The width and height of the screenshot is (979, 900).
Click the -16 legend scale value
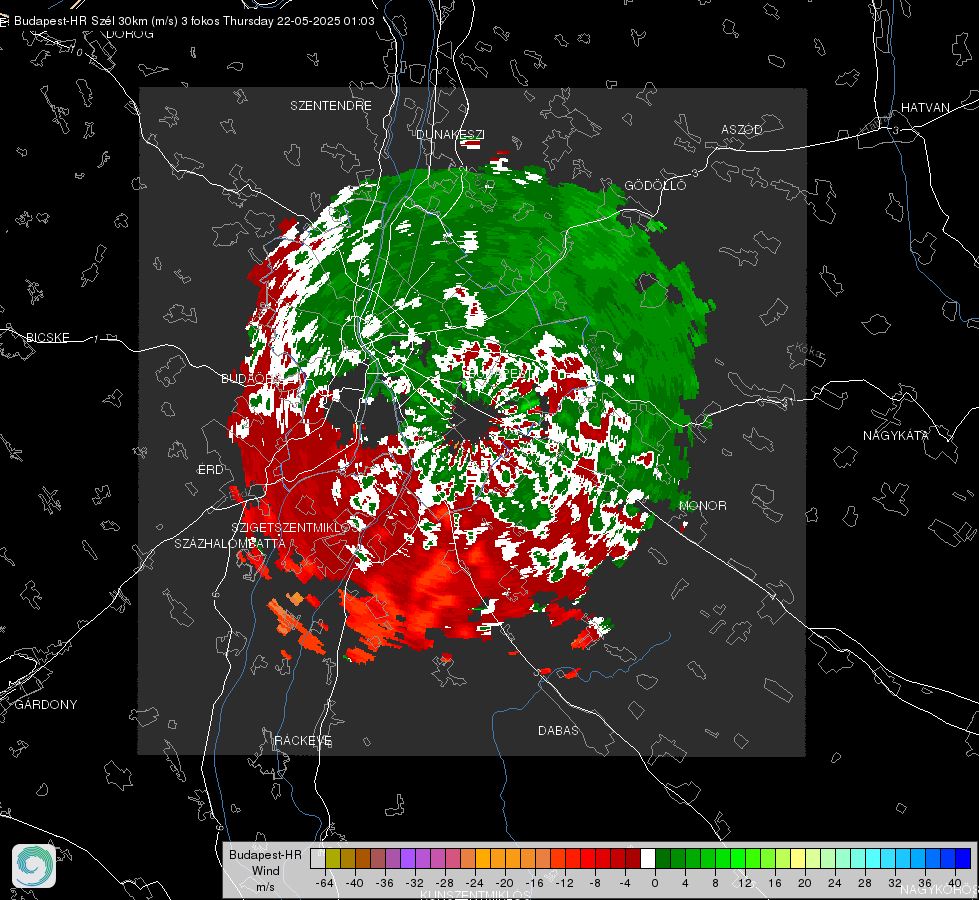(x=534, y=884)
